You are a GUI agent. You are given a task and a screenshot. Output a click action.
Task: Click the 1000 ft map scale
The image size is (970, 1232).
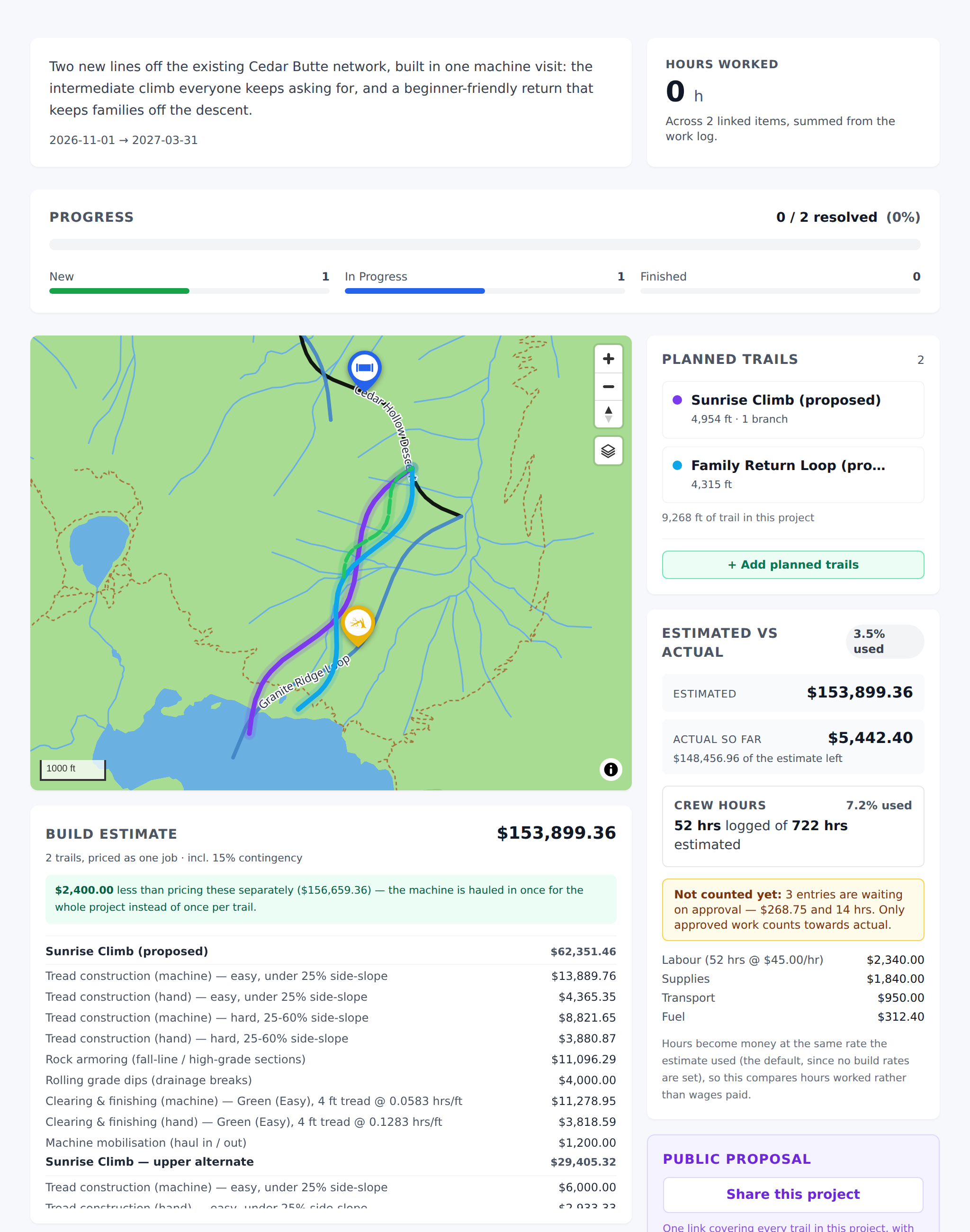coord(72,770)
